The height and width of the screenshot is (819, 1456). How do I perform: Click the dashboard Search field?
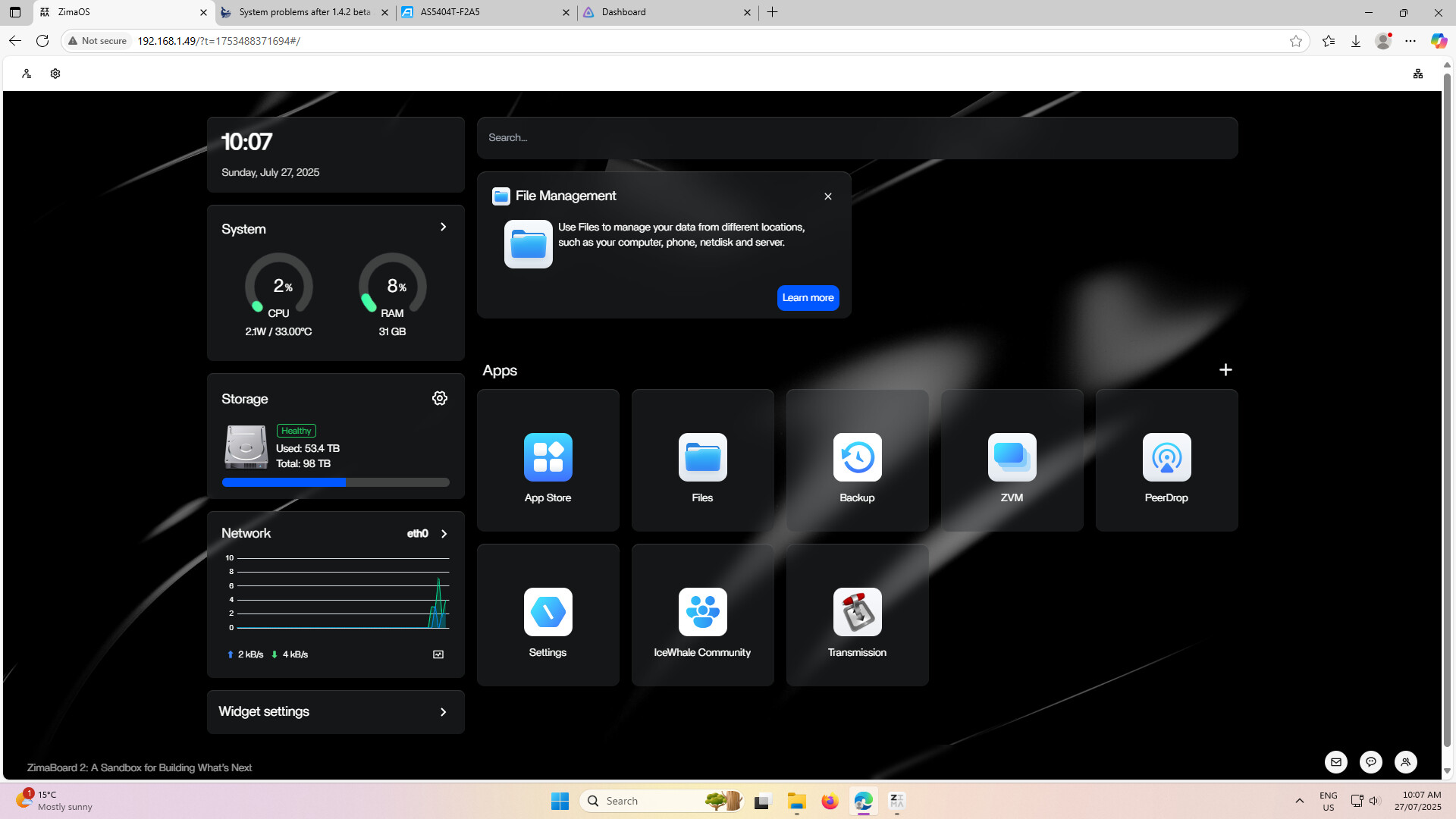(x=857, y=138)
